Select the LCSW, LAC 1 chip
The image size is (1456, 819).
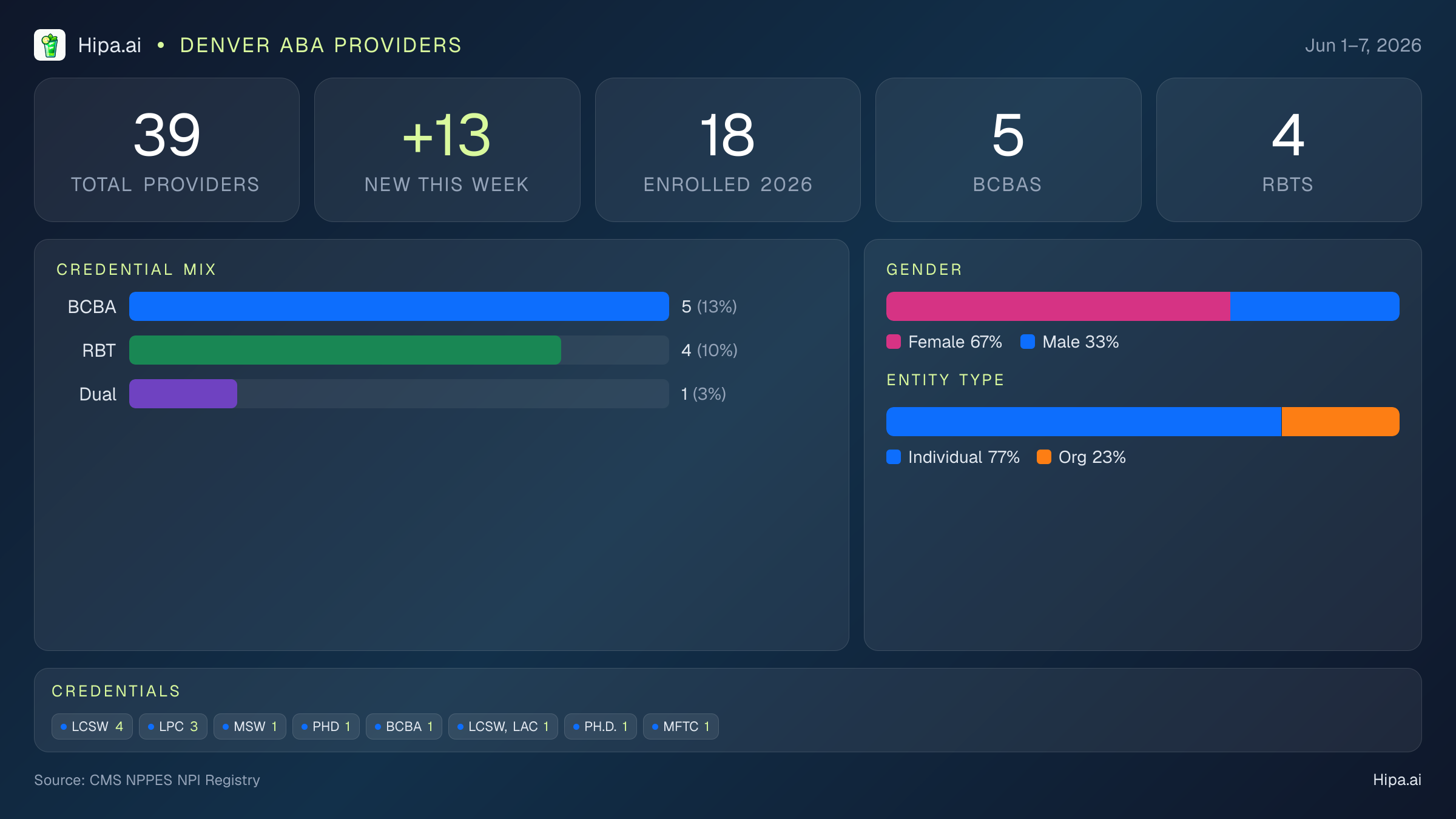(503, 726)
